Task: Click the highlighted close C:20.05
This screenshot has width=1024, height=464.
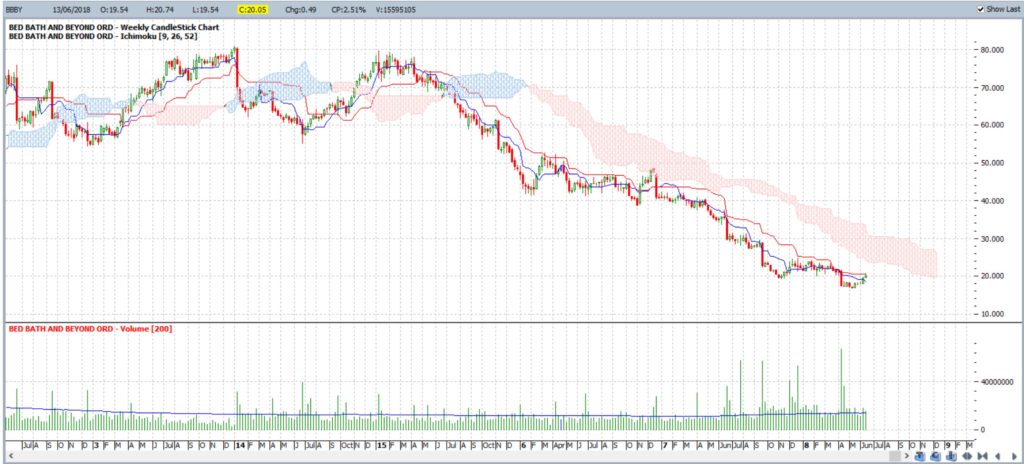Action: (x=253, y=10)
